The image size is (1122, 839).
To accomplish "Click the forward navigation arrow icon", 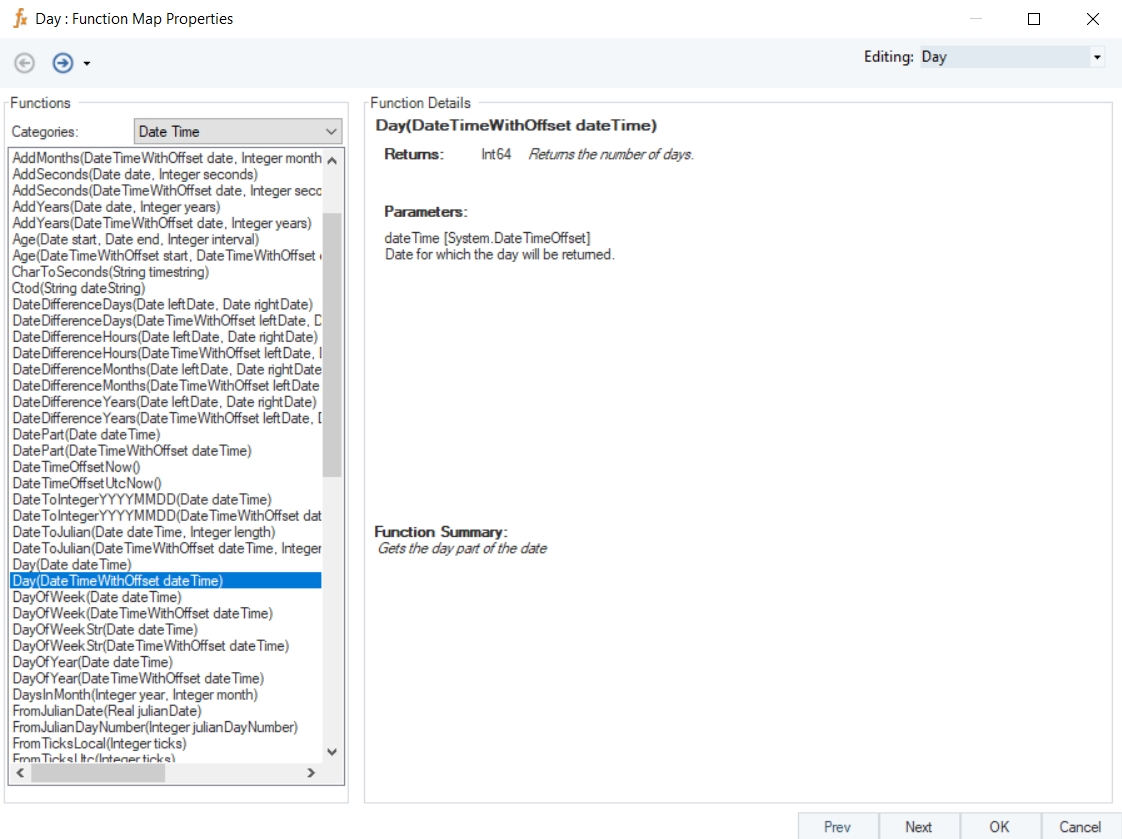I will pyautogui.click(x=63, y=63).
